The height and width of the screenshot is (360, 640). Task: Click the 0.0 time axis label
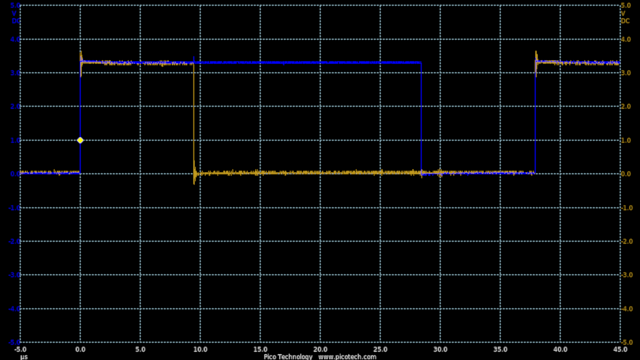(80, 350)
